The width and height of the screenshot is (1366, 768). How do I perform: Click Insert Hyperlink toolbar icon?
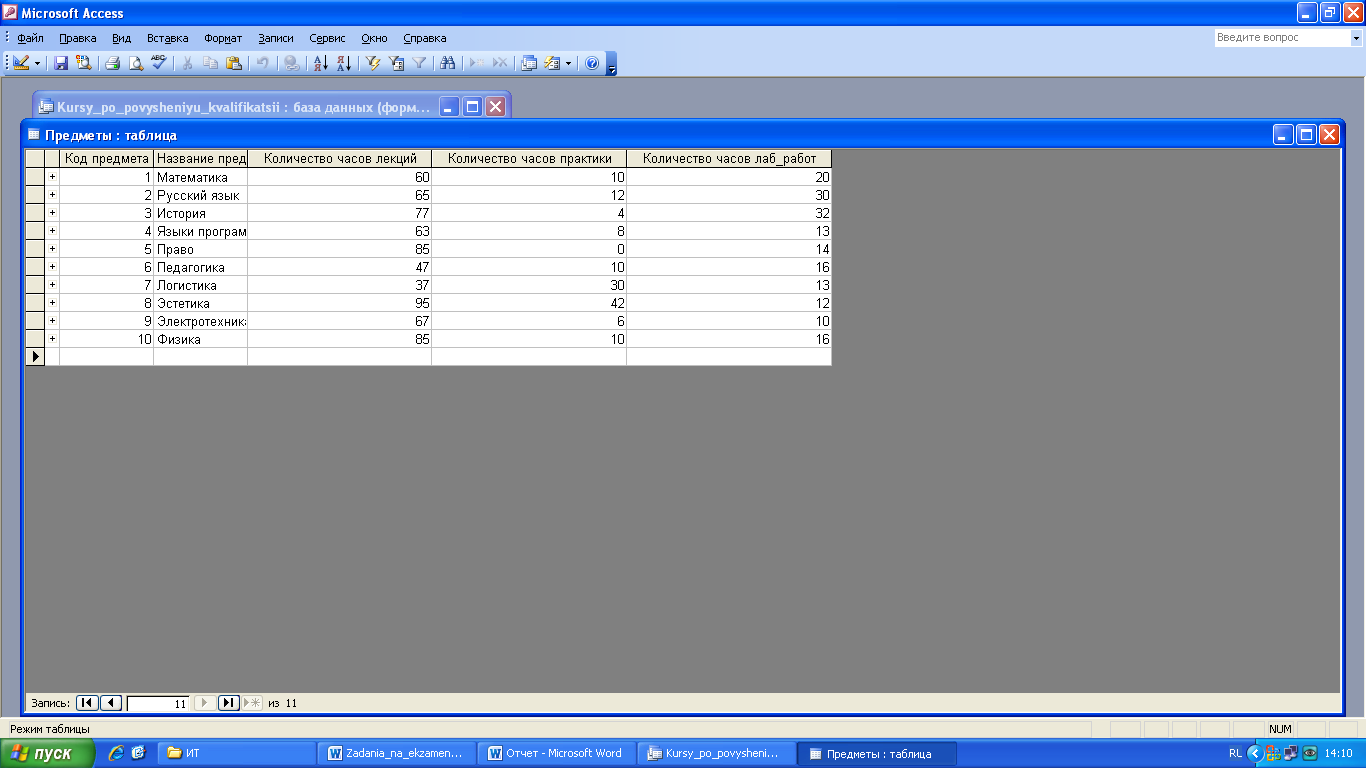pyautogui.click(x=291, y=63)
